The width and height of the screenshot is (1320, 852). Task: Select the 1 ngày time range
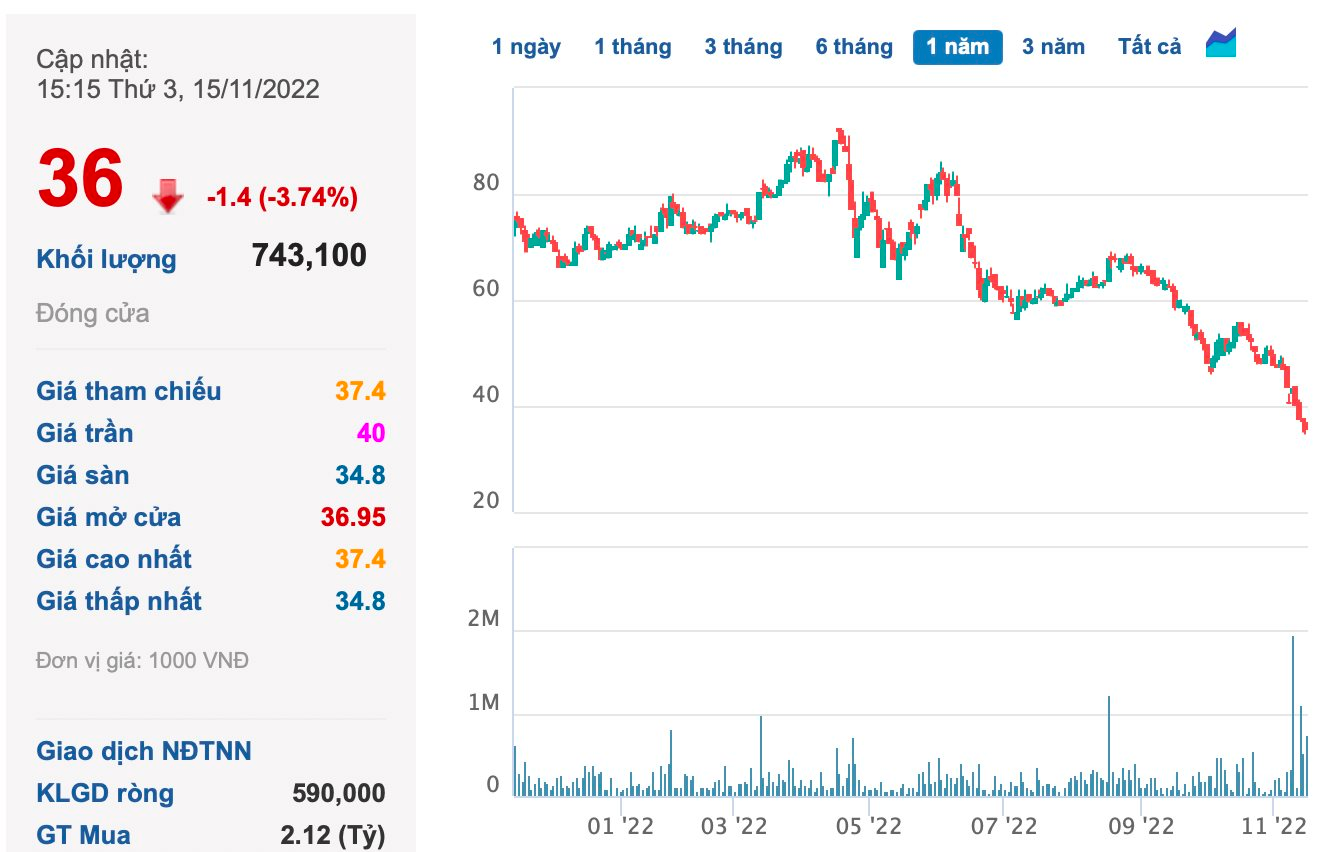[526, 47]
